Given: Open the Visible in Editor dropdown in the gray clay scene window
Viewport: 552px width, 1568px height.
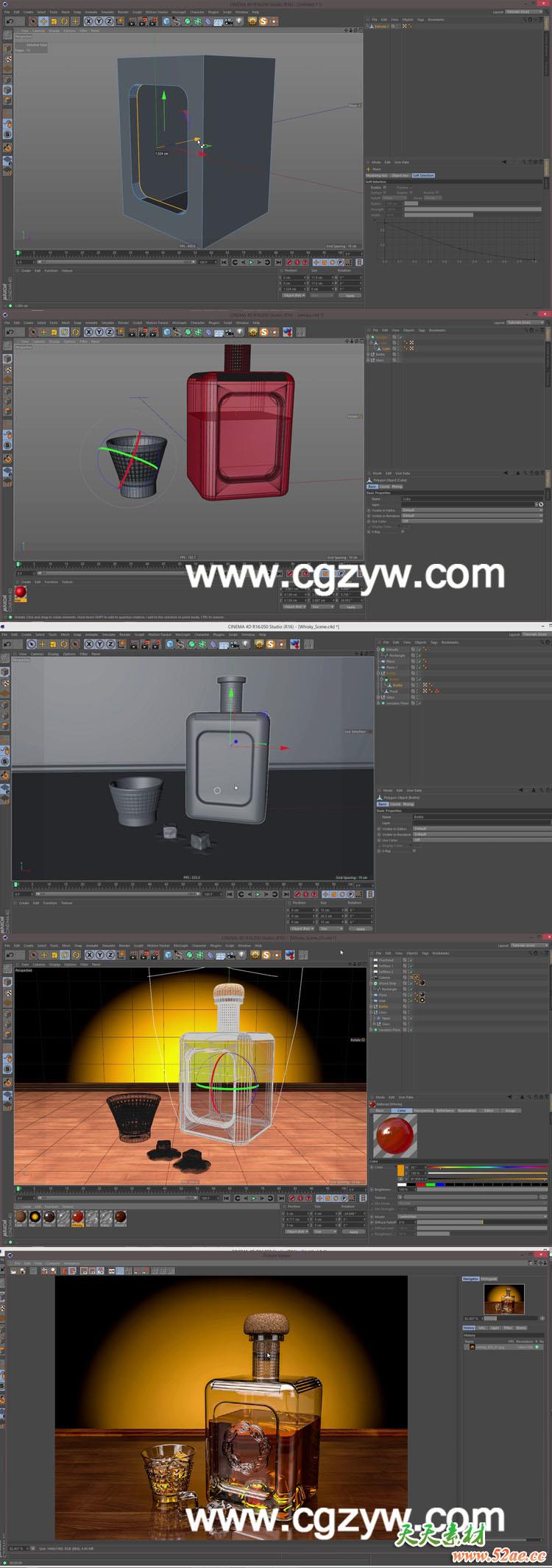Looking at the screenshot, I should tap(482, 829).
